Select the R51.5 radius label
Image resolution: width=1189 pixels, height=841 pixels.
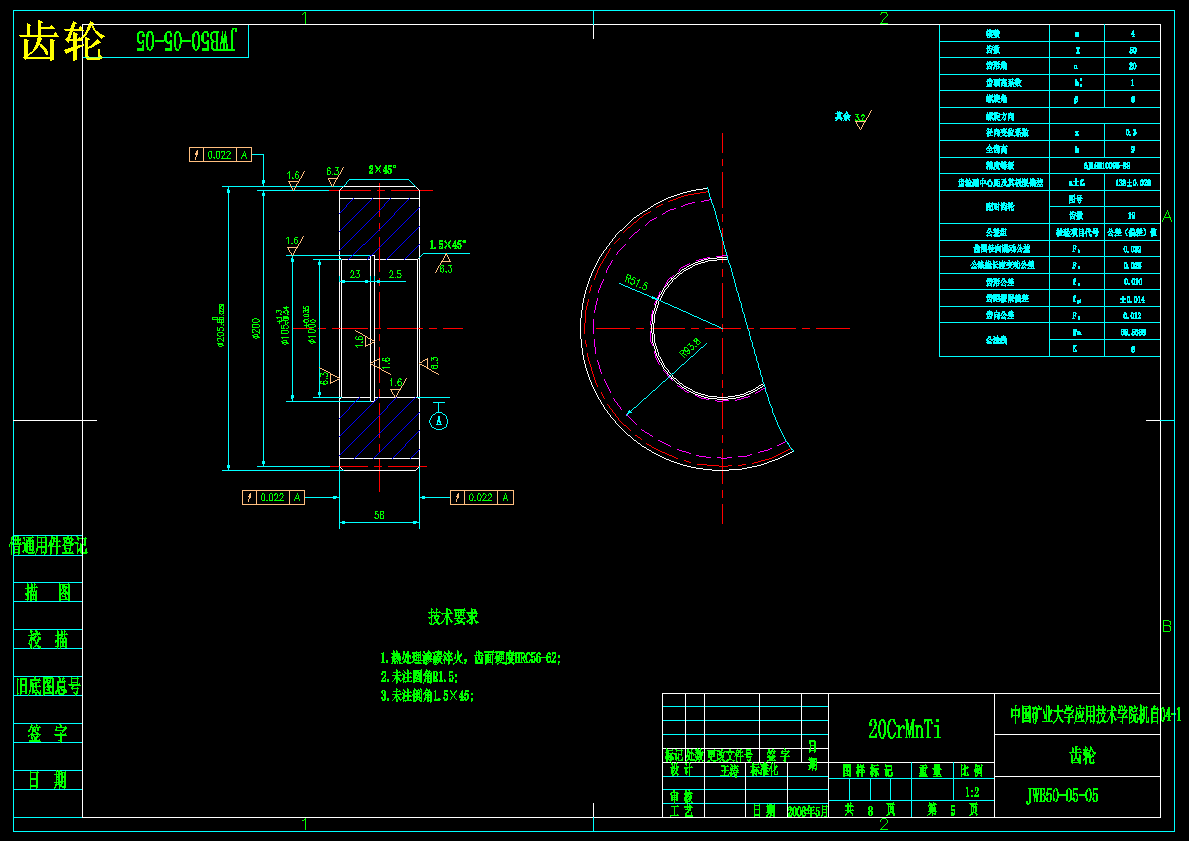click(x=636, y=284)
